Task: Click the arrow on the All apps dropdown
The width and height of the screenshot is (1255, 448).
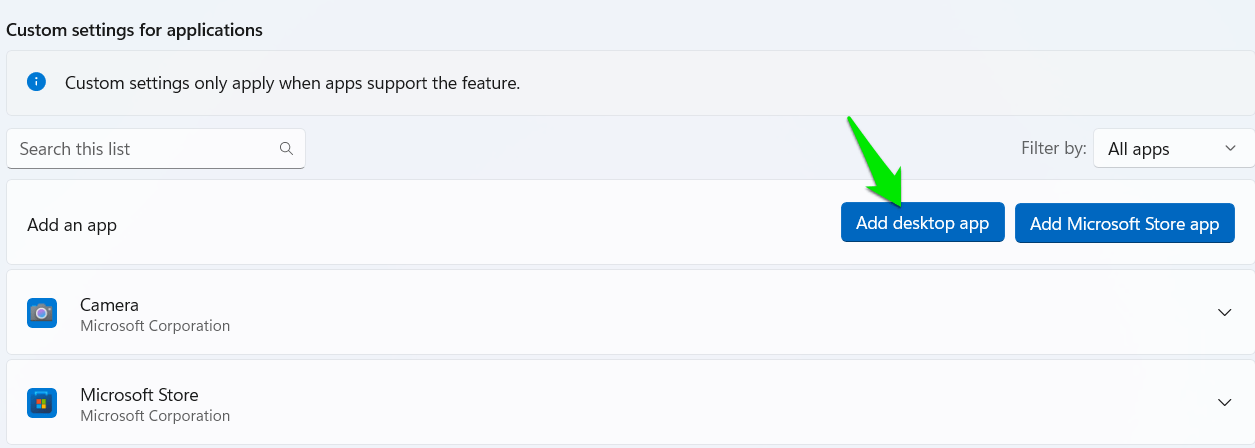Action: tap(1230, 149)
